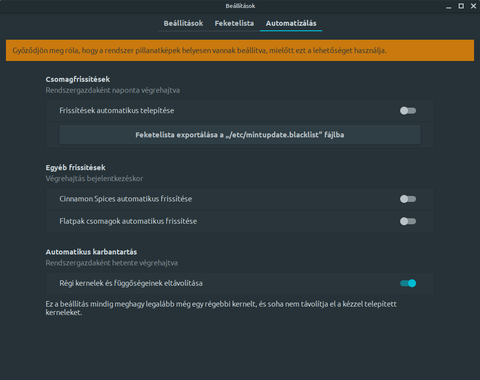Disable Régi kernelek és függőségeinek eltávolítása

click(408, 283)
